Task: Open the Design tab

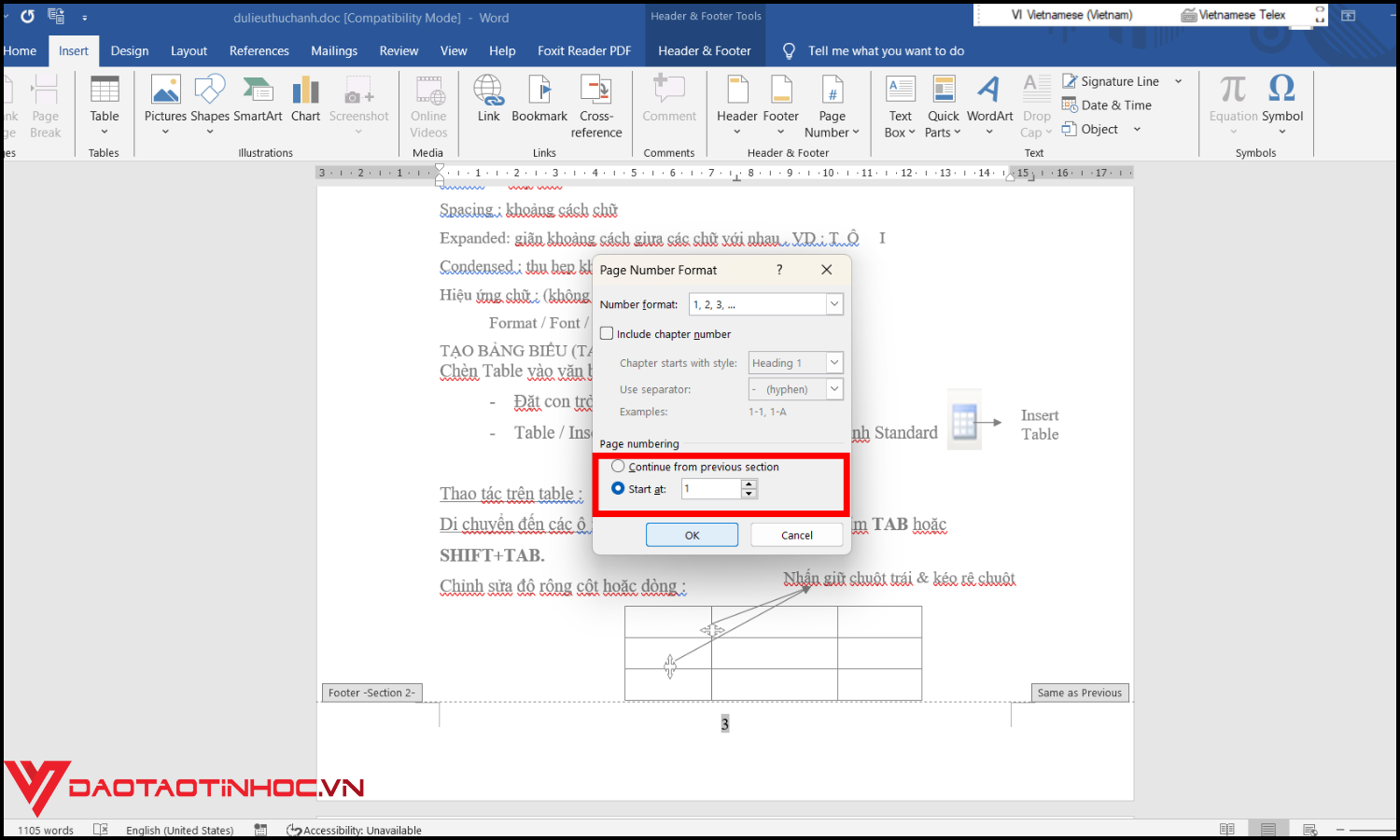Action: (130, 51)
